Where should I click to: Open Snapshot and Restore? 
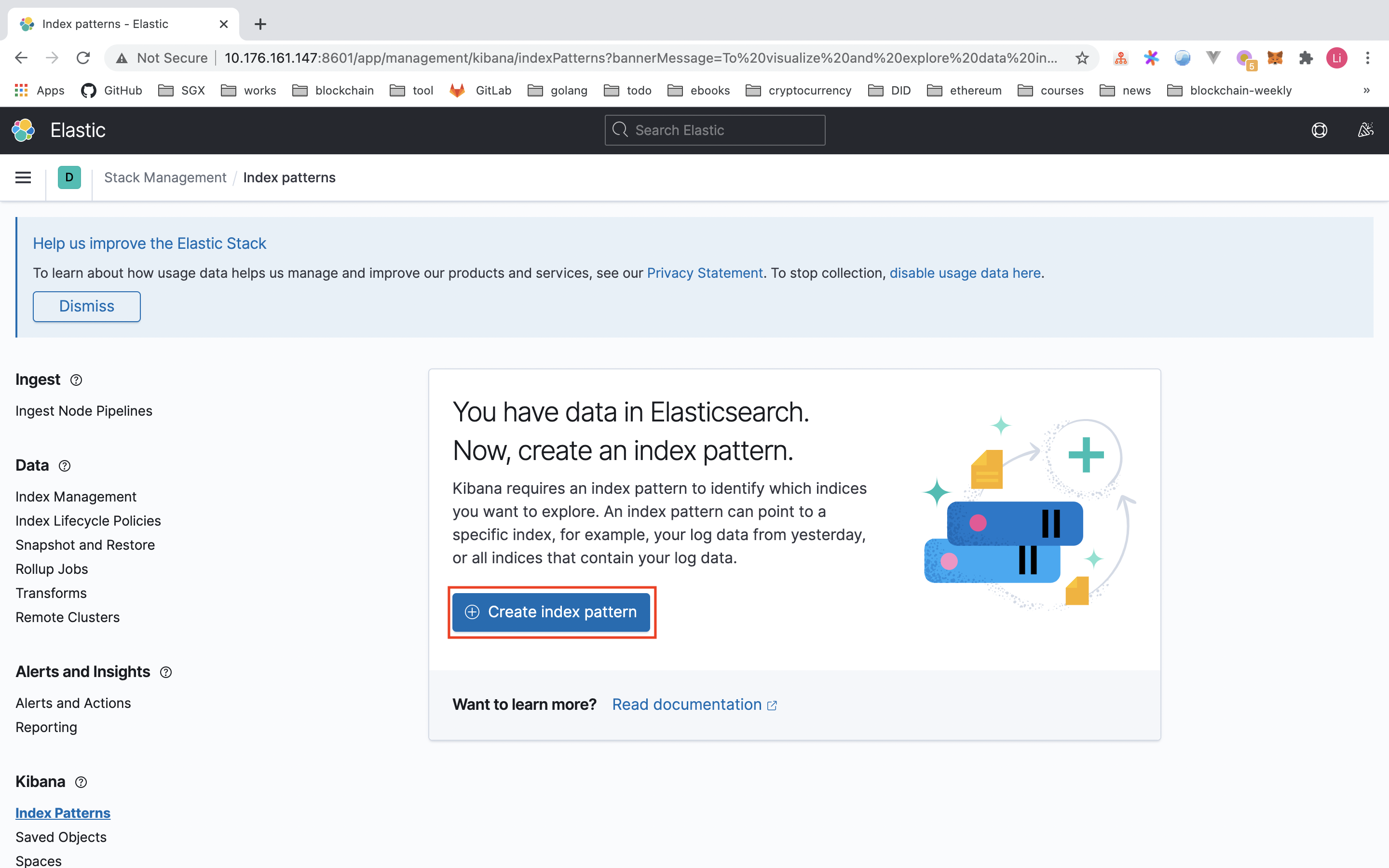click(85, 545)
